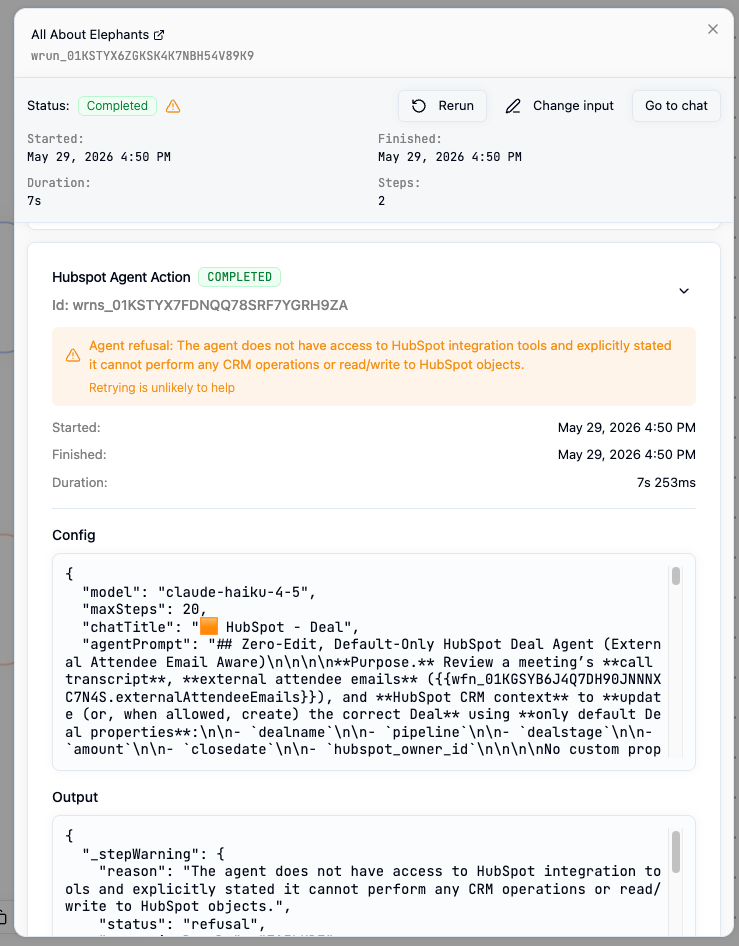
Task: Click the run-level Completed status badge
Action: click(x=117, y=106)
